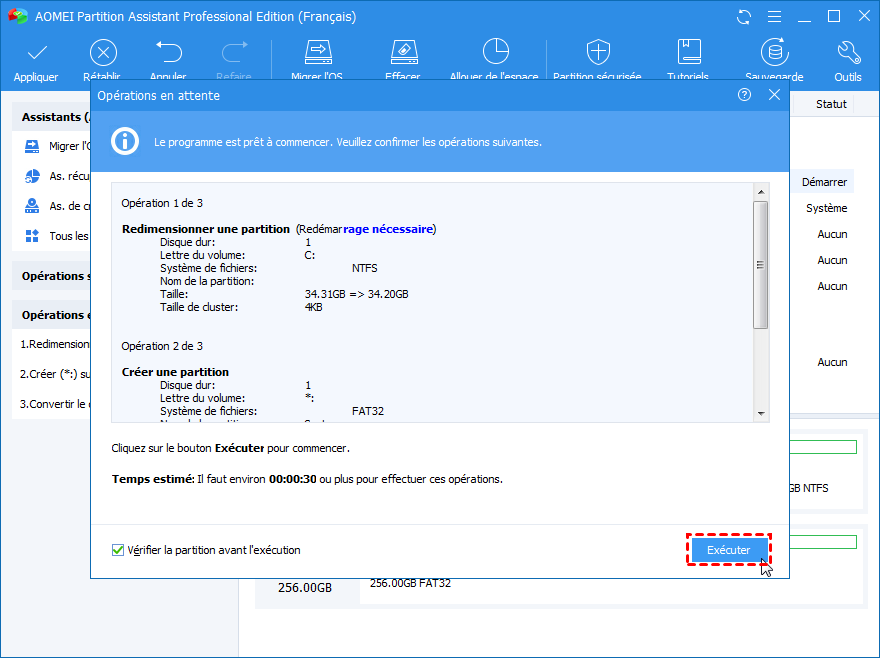Select the Effacer disk wipe tool
Viewport: 880px width, 658px height.
pos(404,52)
